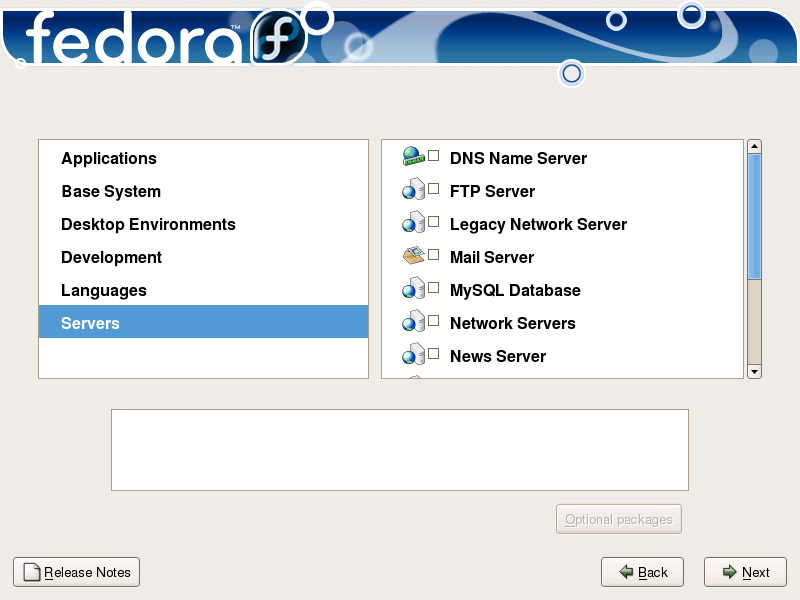Click the News Server icon
This screenshot has height=600, width=800.
413,354
